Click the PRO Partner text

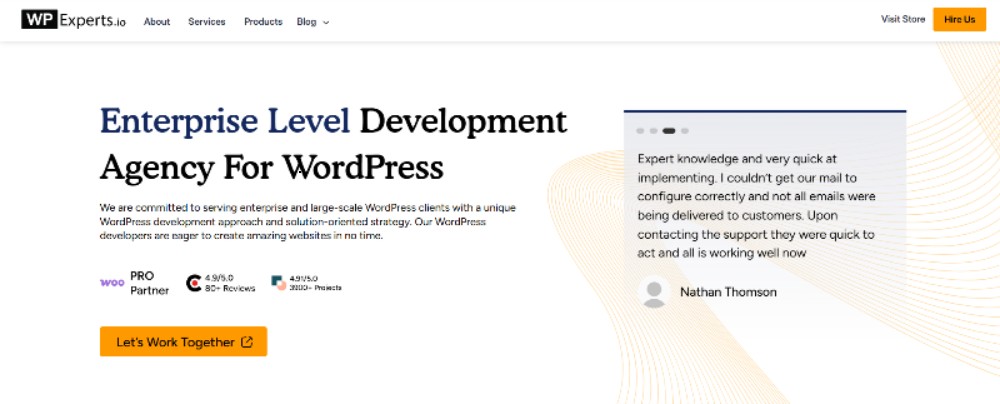[x=150, y=283]
